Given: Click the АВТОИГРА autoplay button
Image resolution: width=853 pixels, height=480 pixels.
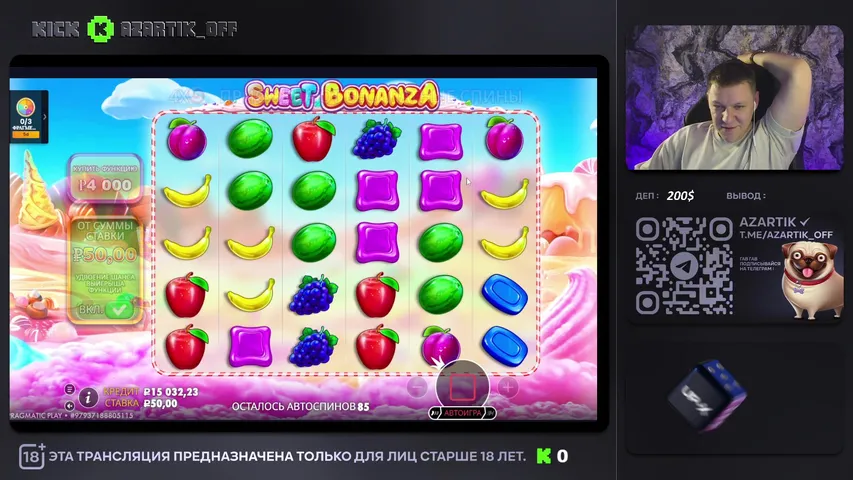Looking at the screenshot, I should [x=462, y=413].
